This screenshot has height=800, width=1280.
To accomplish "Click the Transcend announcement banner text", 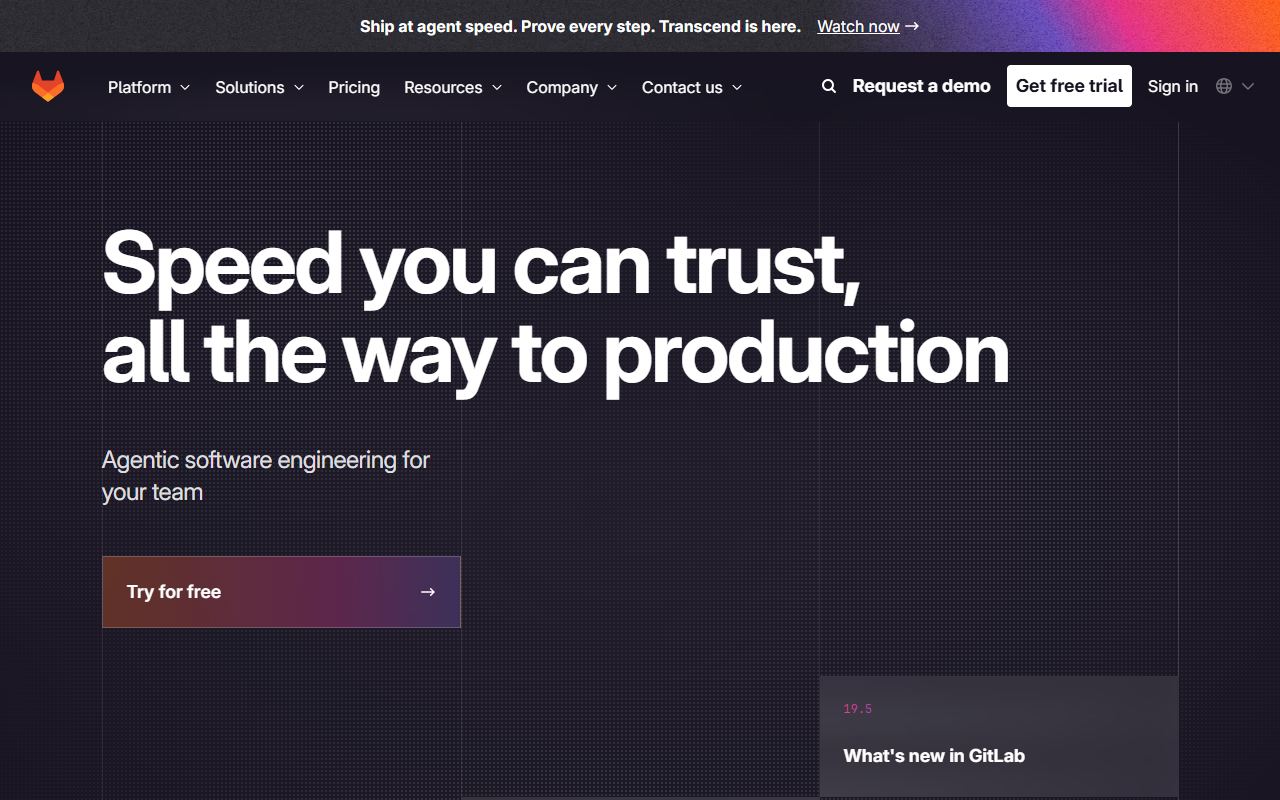I will tap(580, 27).
